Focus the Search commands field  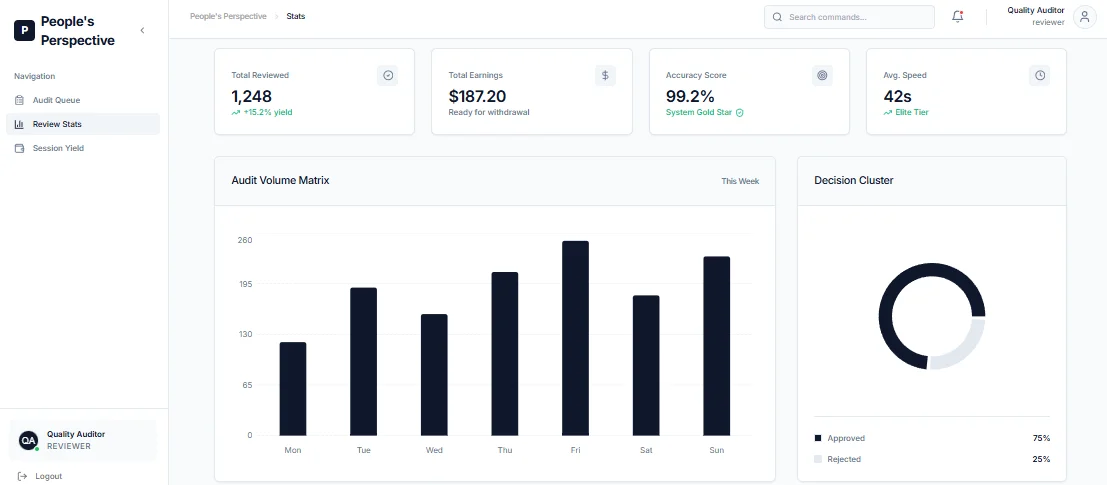(849, 17)
